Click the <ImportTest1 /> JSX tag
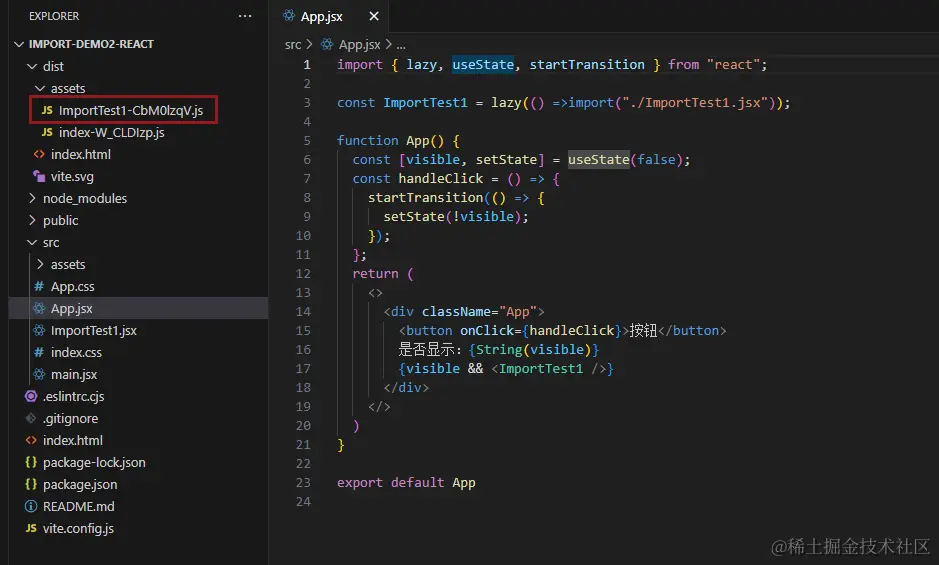This screenshot has width=939, height=565. click(x=549, y=368)
